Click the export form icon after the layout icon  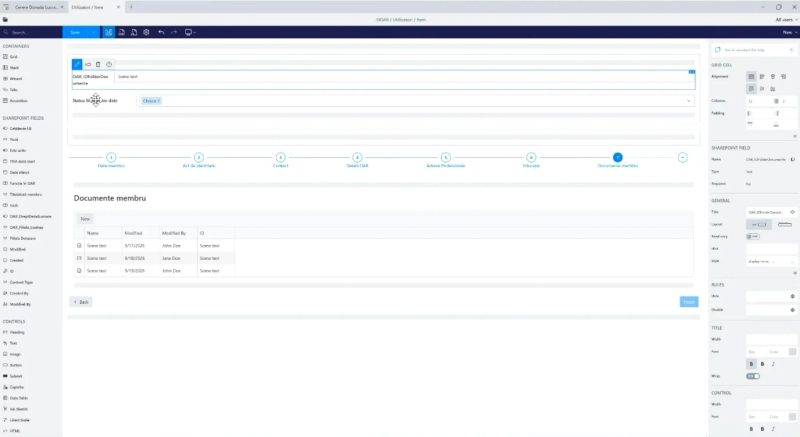click(x=121, y=32)
